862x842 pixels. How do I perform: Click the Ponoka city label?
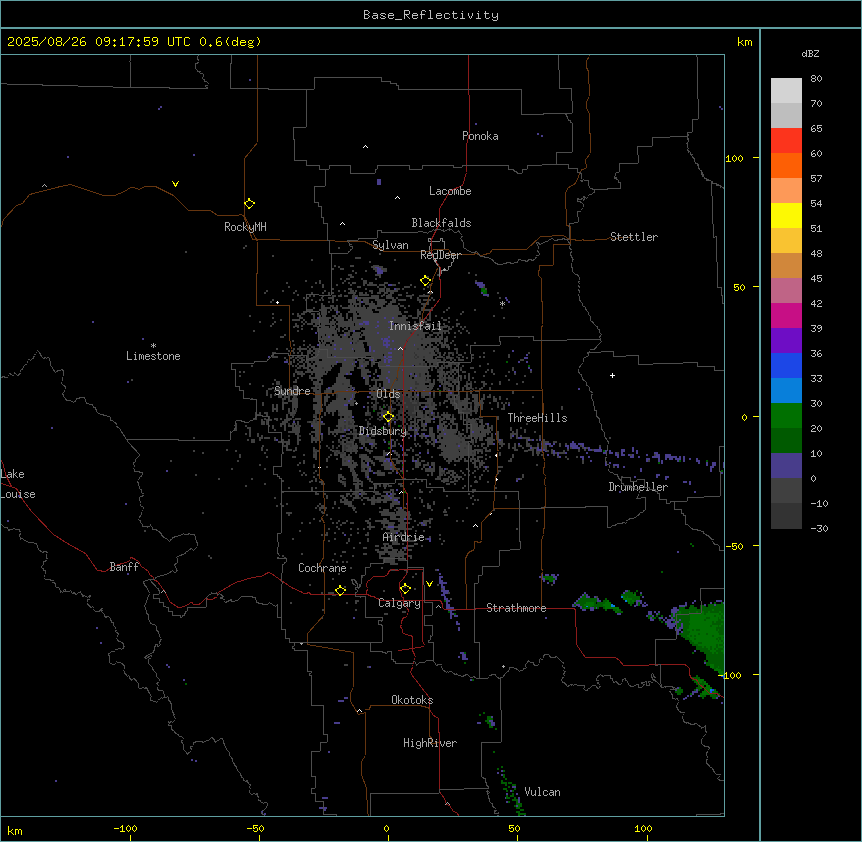[480, 136]
